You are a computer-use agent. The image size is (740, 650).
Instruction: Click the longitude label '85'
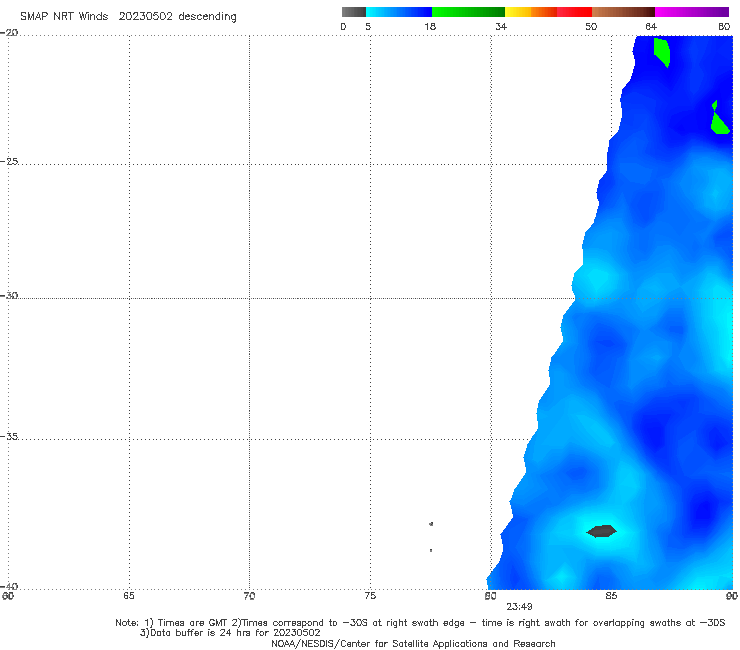(611, 596)
